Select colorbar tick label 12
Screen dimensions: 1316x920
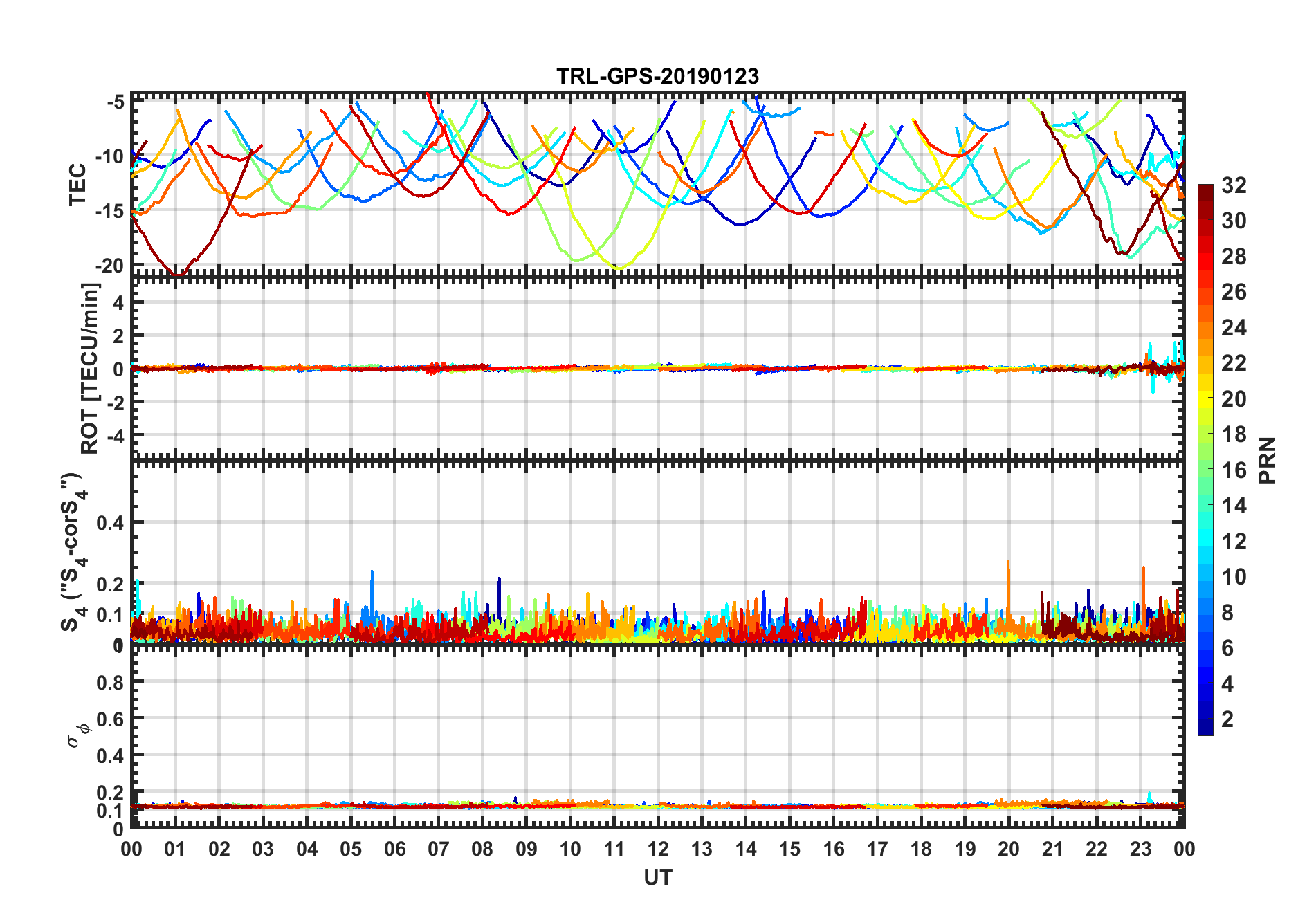click(x=1234, y=542)
